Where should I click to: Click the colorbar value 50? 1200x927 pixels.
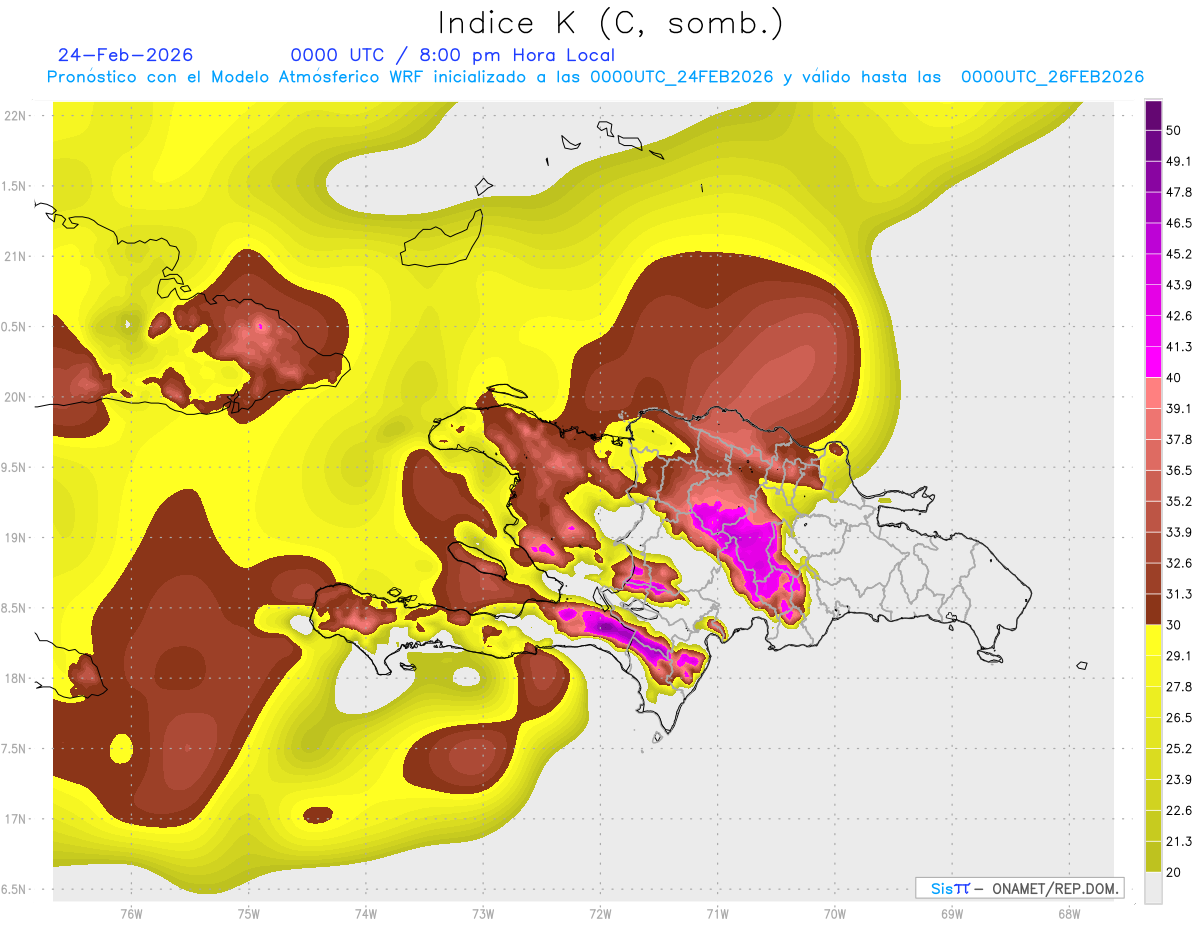(1175, 130)
